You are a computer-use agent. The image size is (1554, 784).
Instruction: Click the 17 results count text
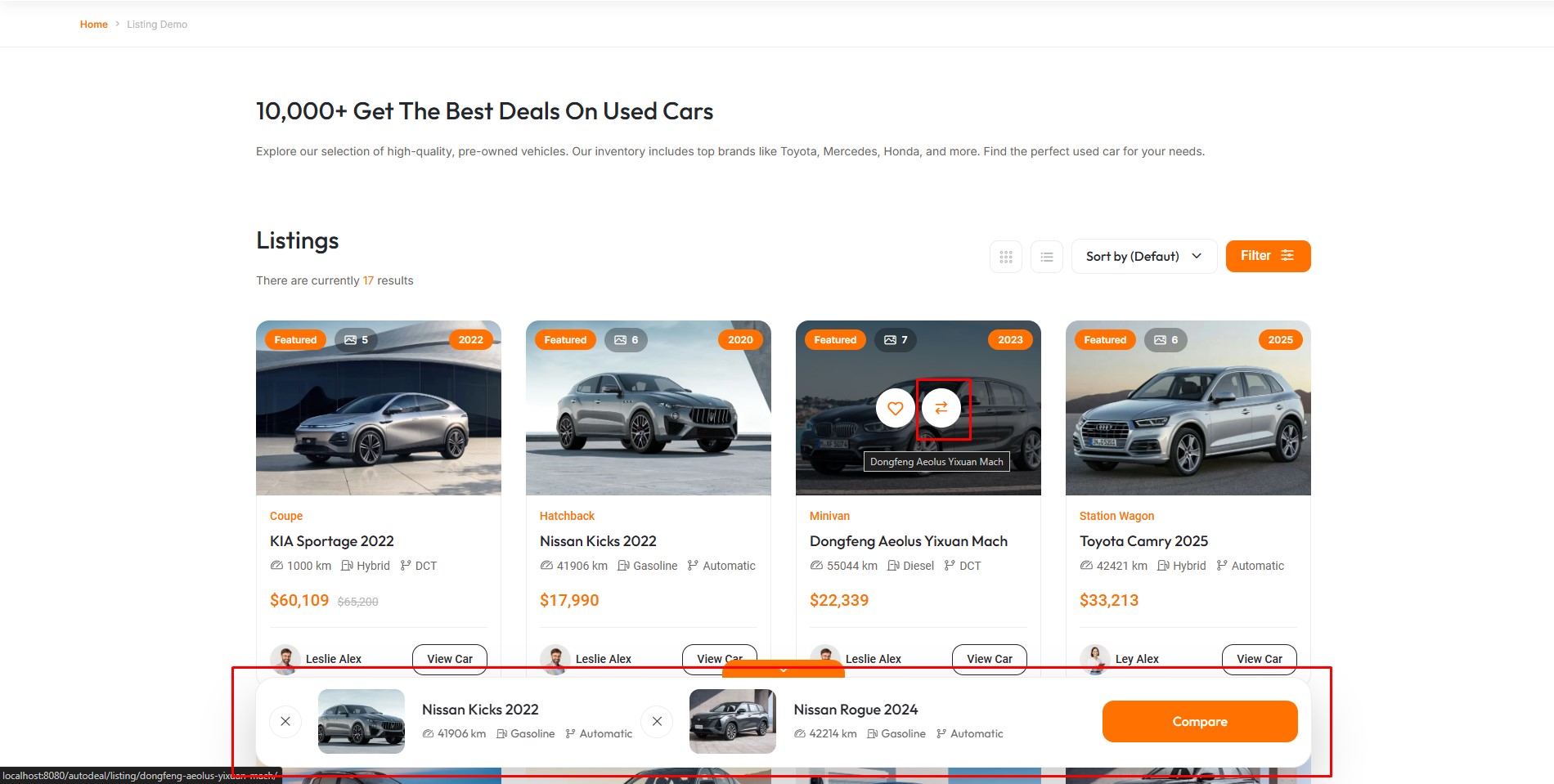tap(368, 280)
